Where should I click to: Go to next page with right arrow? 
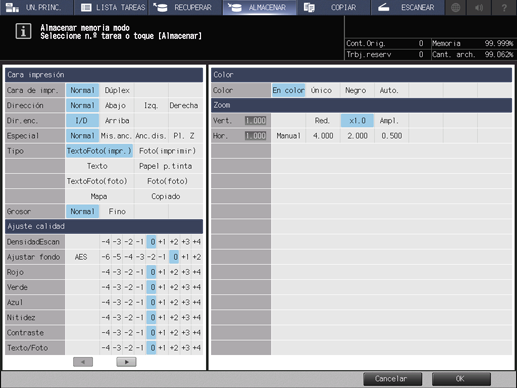point(126,362)
